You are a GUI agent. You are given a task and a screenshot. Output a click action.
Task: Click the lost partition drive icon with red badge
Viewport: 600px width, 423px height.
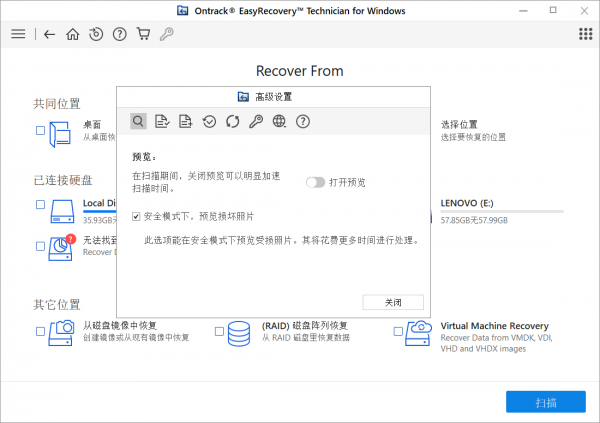point(62,248)
